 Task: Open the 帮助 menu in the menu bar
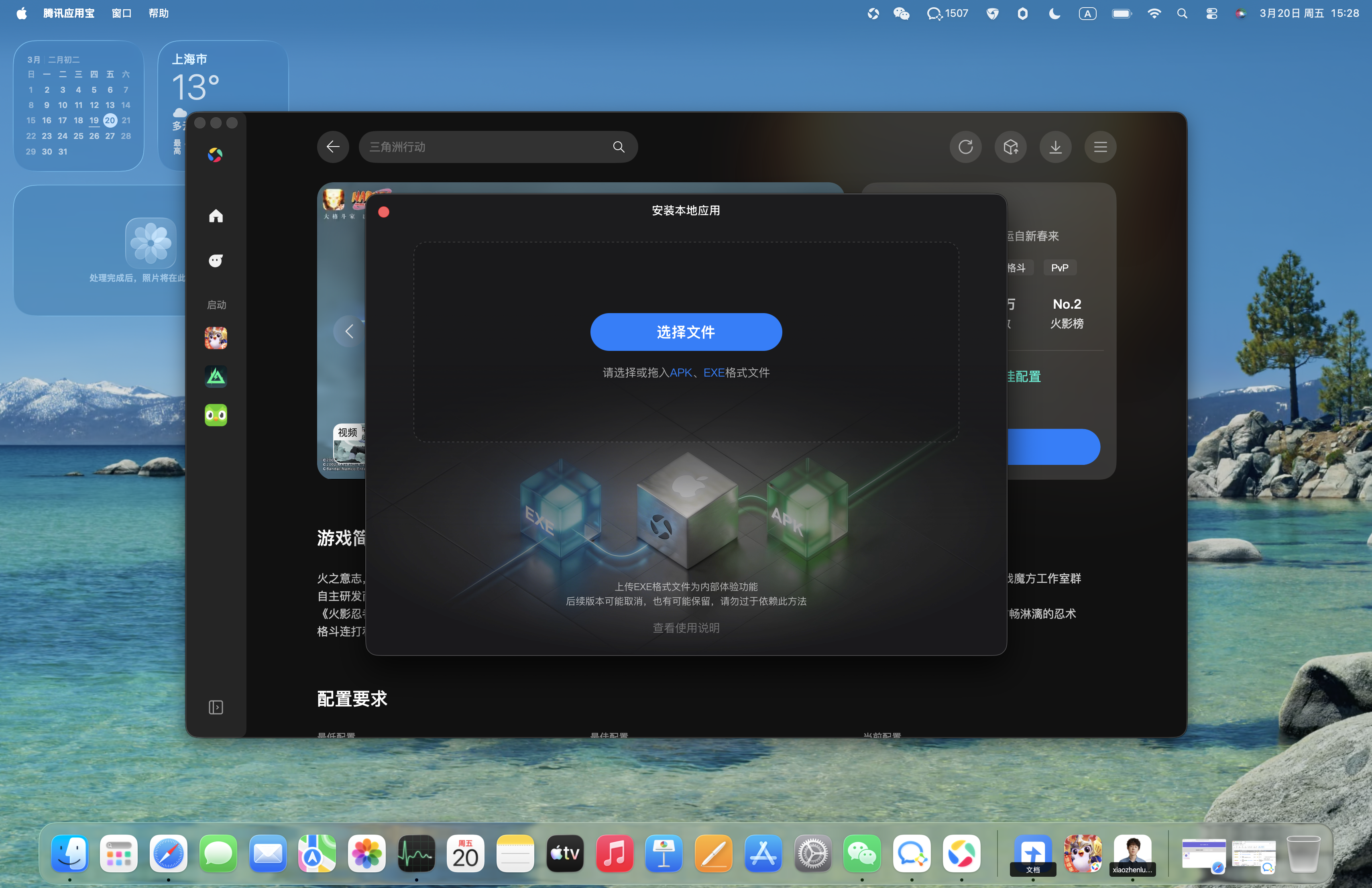(x=159, y=13)
